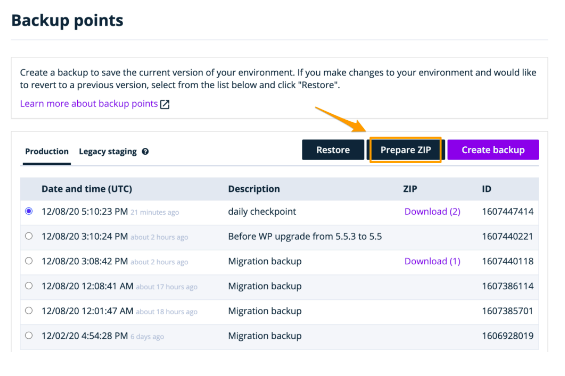Click backup ID 1607440118
The image size is (565, 376).
(508, 261)
